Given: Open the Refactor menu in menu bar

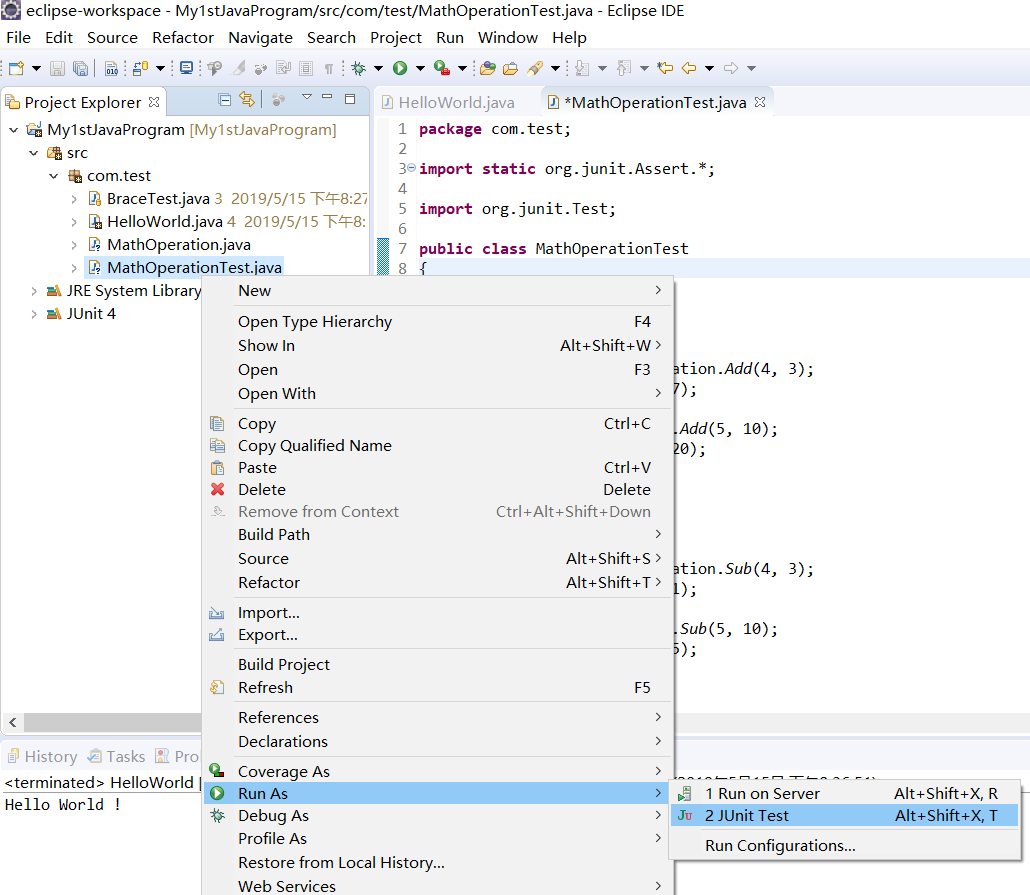Looking at the screenshot, I should click(183, 38).
